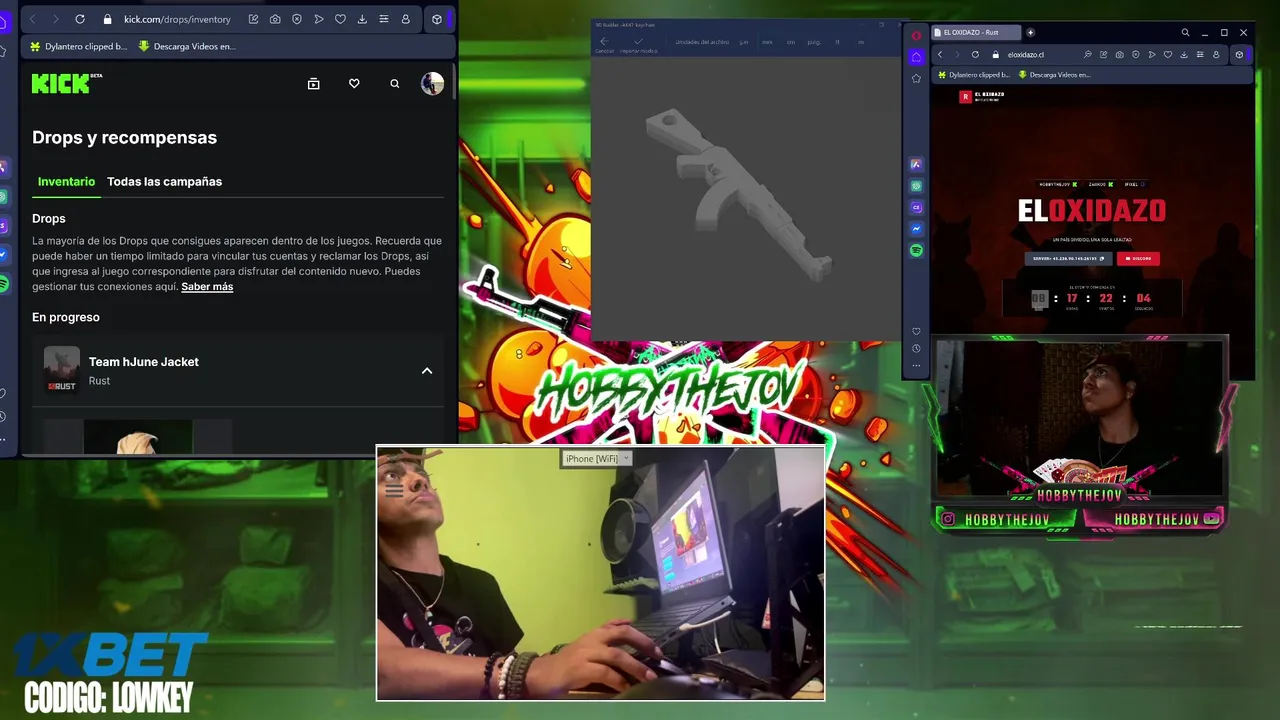Open Aria AI in Opera sidebar
Screen dimensions: 1280x720
[916, 164]
